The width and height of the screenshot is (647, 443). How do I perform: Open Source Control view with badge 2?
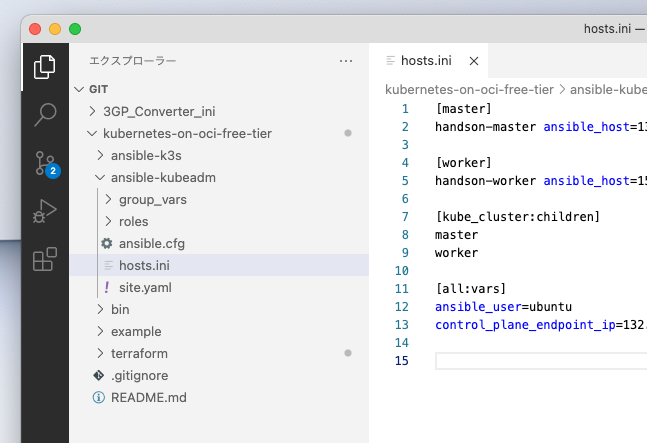coord(46,164)
